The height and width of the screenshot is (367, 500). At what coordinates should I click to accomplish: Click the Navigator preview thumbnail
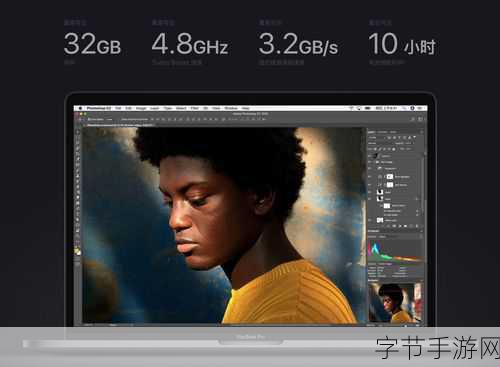(x=396, y=303)
